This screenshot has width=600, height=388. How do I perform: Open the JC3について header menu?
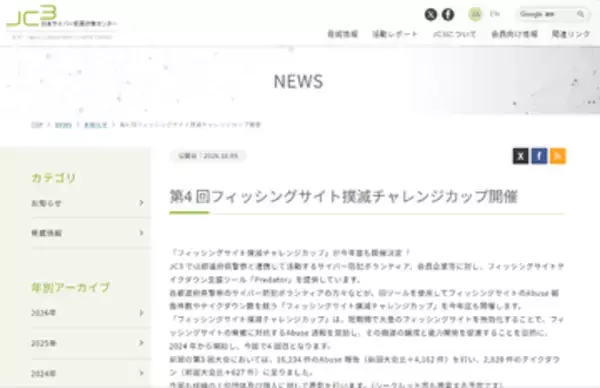click(x=455, y=34)
